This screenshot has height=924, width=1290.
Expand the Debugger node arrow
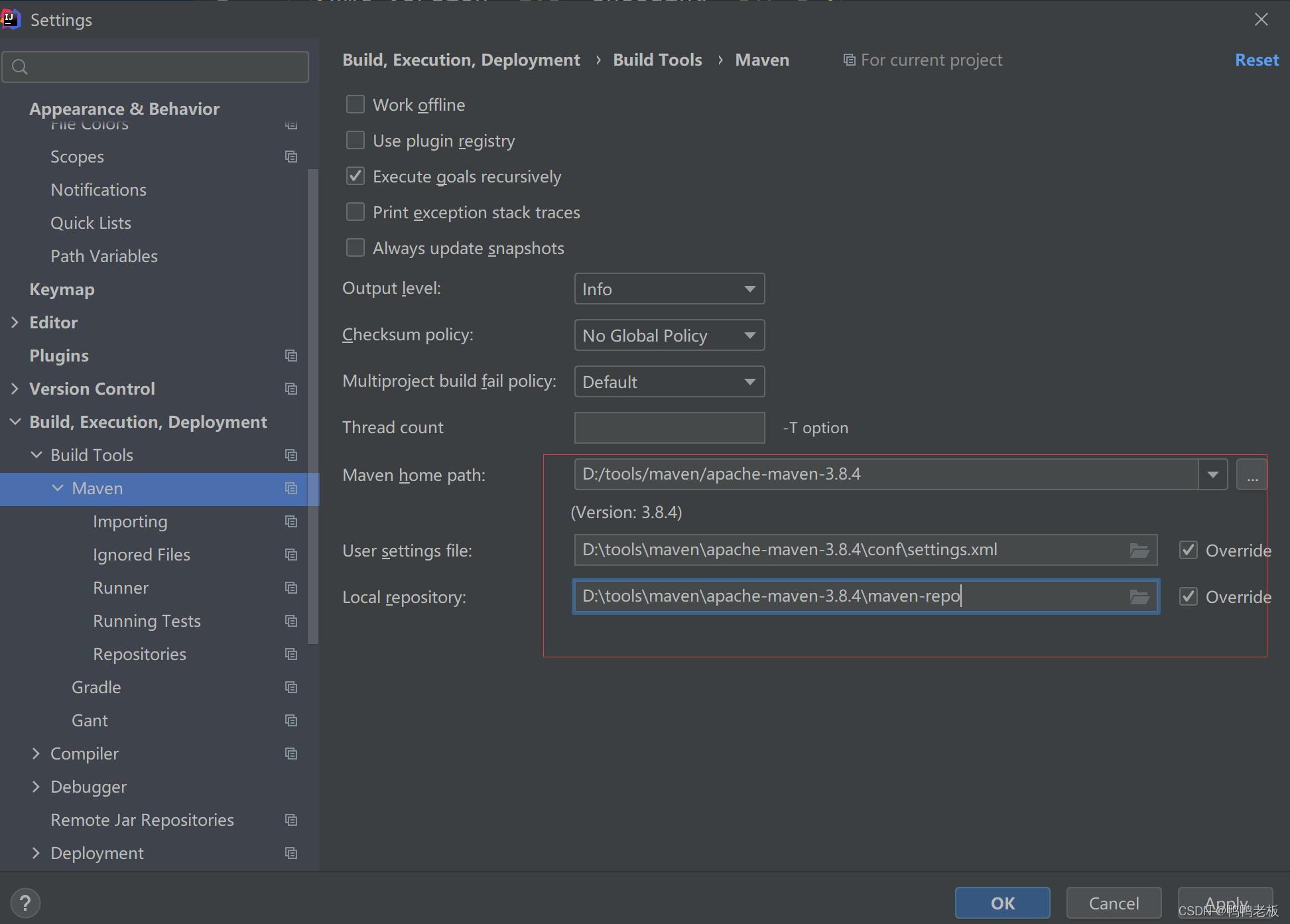tap(36, 787)
